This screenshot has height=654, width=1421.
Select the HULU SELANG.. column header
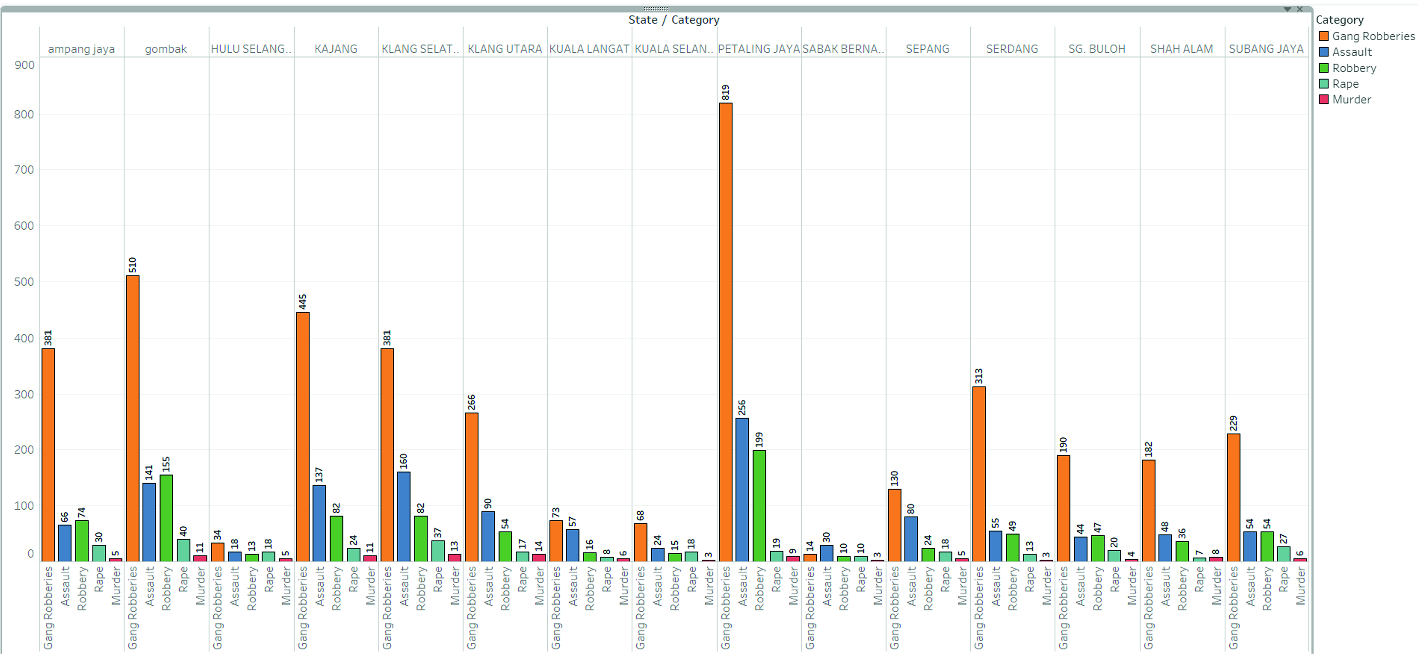click(252, 48)
